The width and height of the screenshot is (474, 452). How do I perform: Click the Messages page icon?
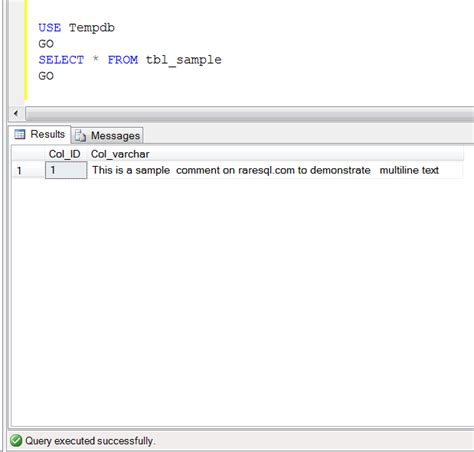(x=80, y=136)
